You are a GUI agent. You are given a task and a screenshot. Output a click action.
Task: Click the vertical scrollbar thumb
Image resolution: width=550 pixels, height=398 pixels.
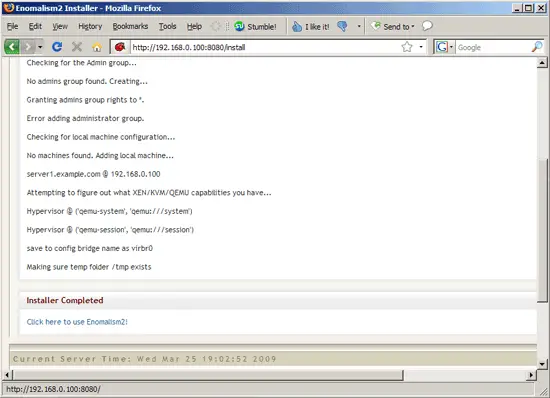542,230
